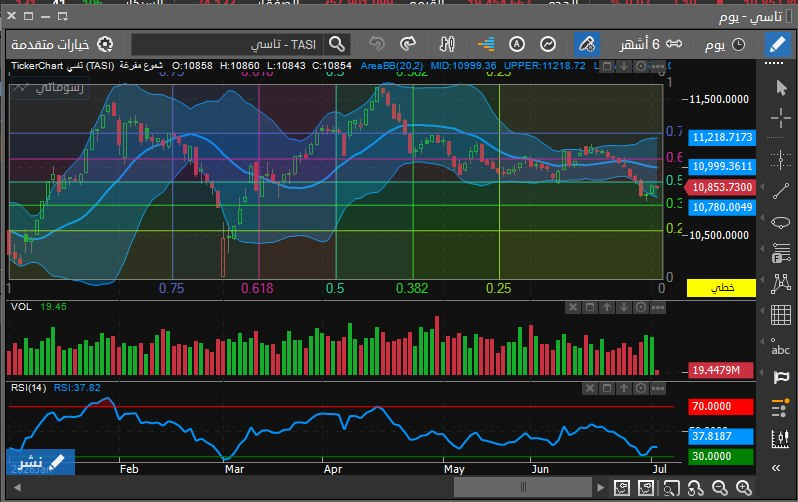Viewport: 798px width, 502px height.
Task: Select the pattern zigzag drawing tool
Action: click(781, 284)
